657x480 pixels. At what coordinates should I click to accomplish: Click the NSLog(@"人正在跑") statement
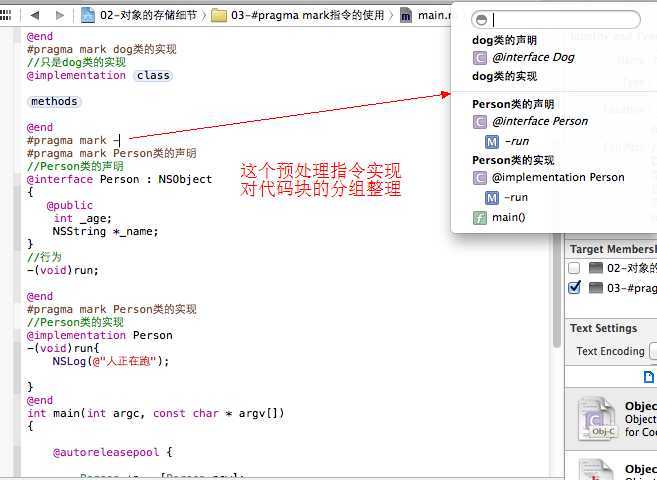coord(111,361)
